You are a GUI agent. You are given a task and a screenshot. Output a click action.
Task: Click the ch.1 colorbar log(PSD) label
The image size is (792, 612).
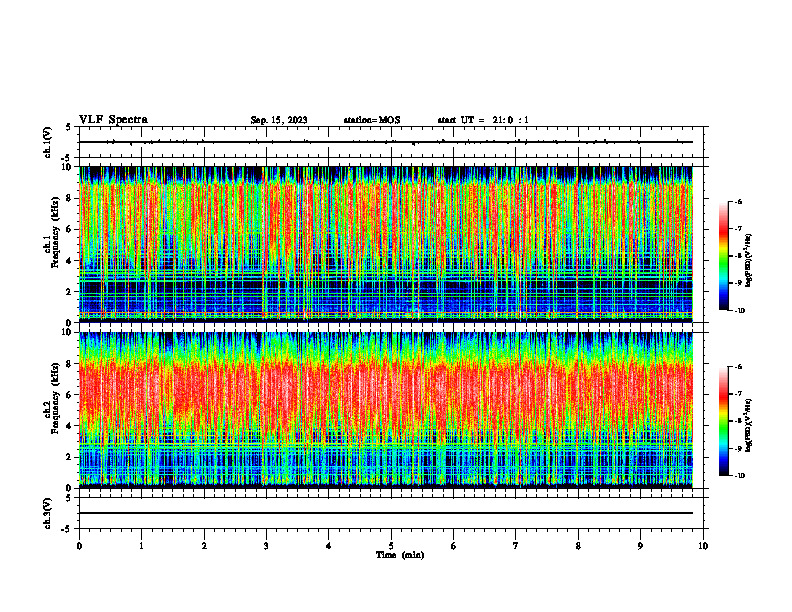749,261
